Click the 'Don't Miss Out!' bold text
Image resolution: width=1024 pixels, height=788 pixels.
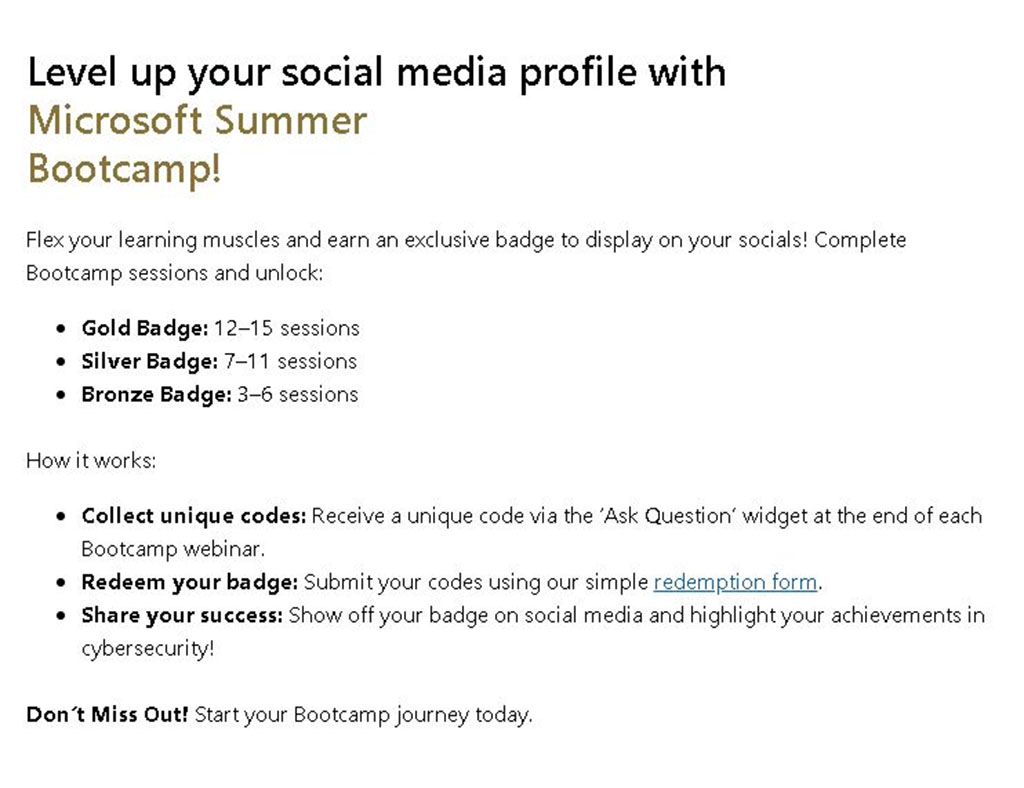[x=107, y=714]
